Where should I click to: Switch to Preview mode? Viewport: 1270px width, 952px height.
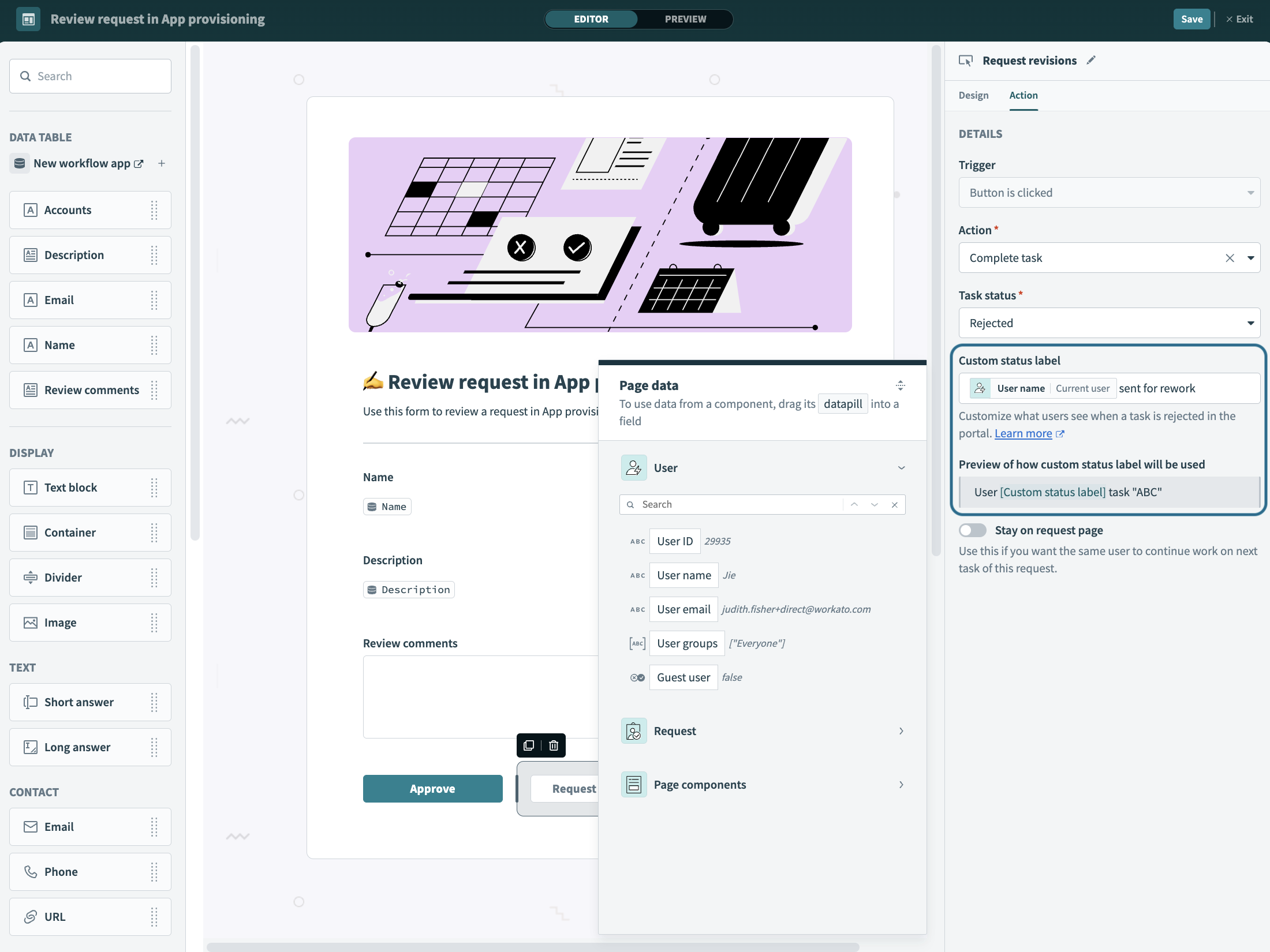tap(685, 19)
